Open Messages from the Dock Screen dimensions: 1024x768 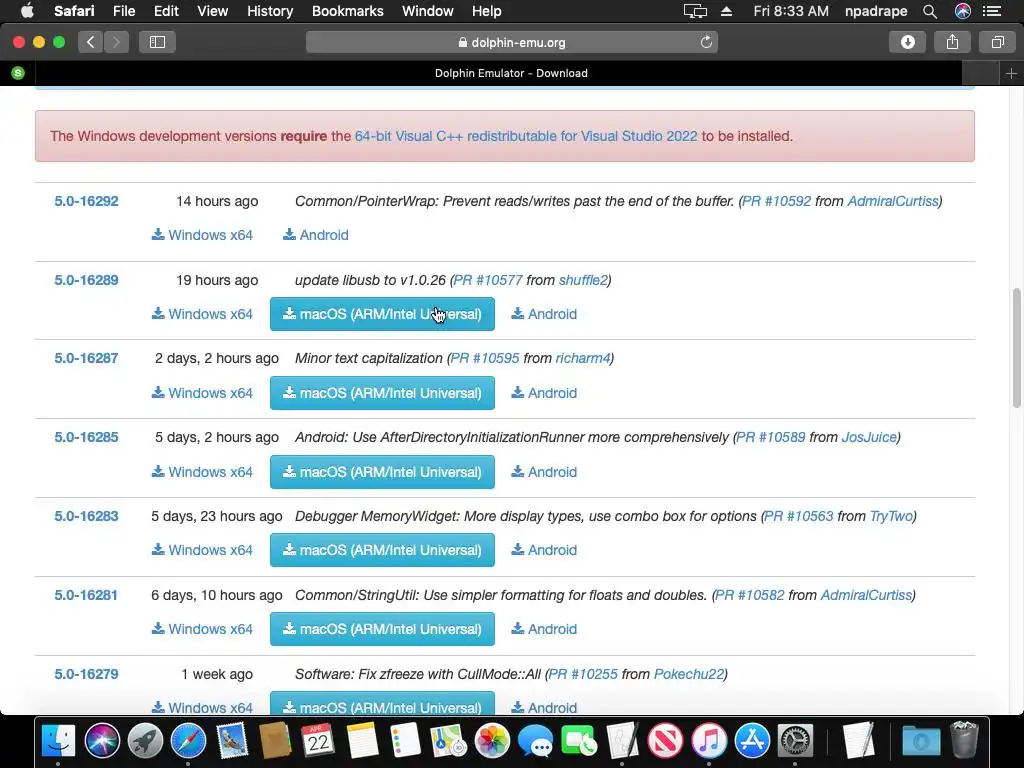[x=535, y=741]
